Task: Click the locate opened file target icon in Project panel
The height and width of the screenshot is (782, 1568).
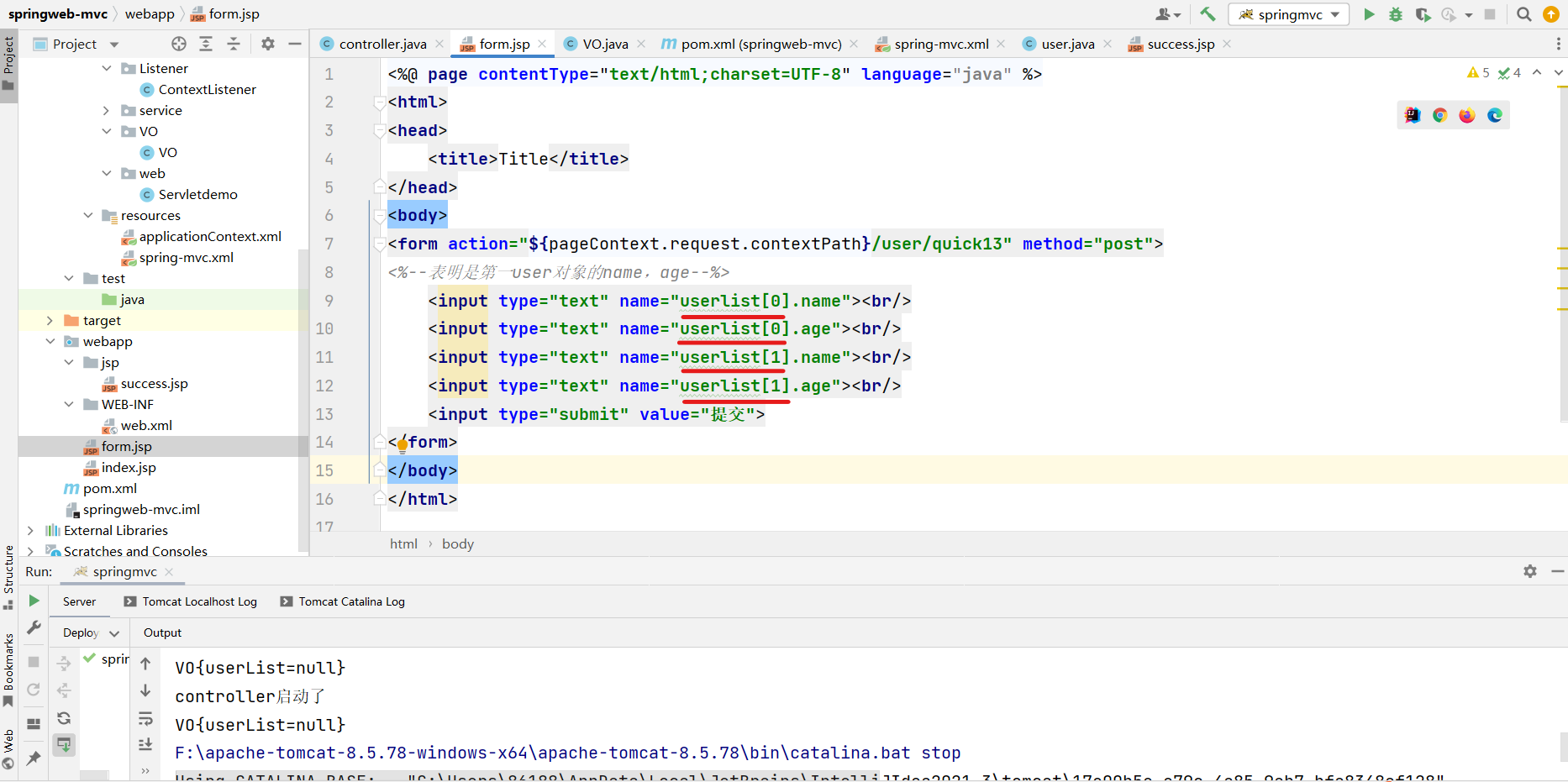Action: (179, 44)
